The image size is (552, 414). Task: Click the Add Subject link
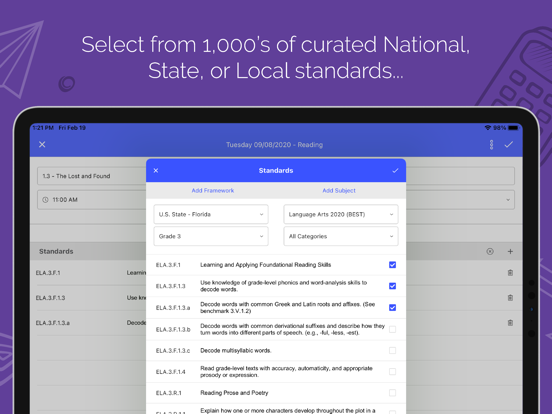pyautogui.click(x=339, y=190)
